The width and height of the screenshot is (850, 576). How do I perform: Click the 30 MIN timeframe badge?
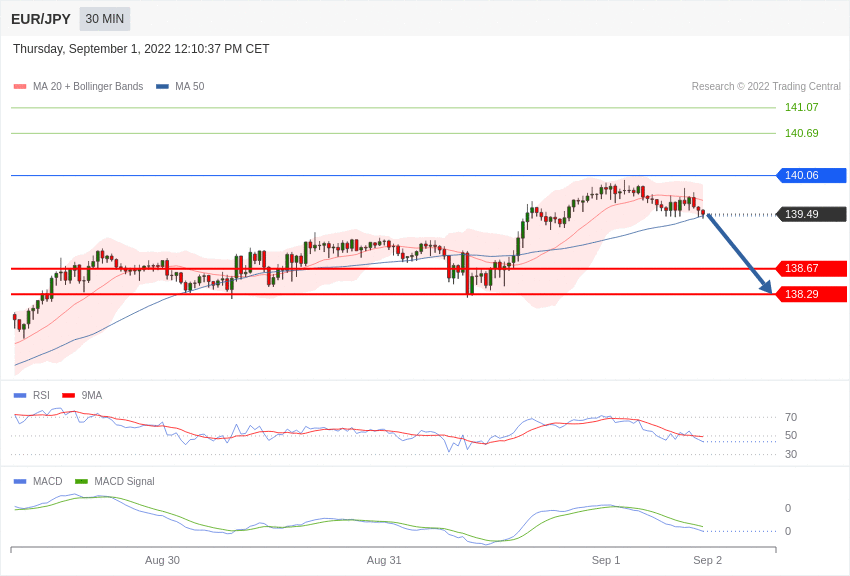point(105,19)
